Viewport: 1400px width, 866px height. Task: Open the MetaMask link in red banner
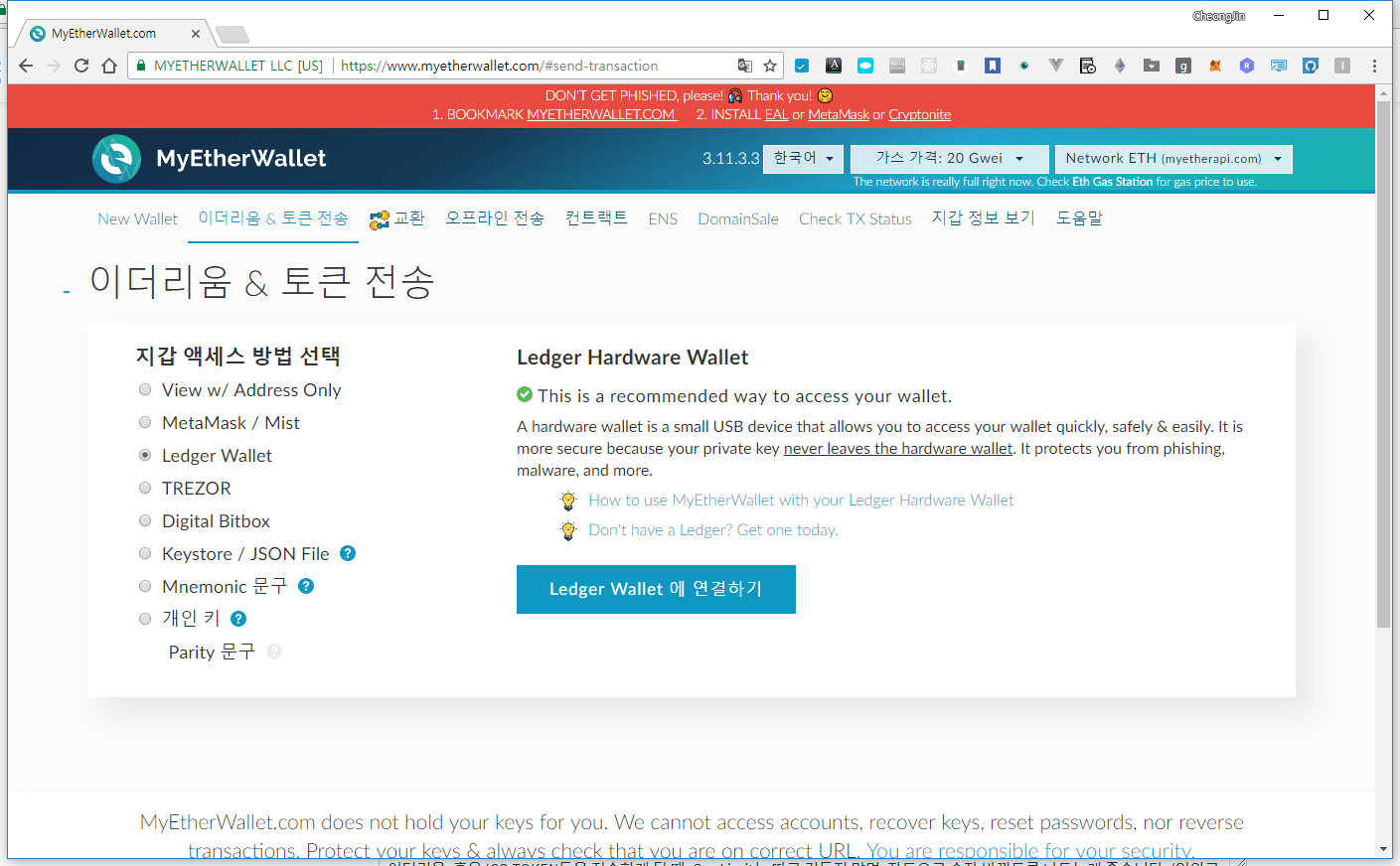point(839,115)
